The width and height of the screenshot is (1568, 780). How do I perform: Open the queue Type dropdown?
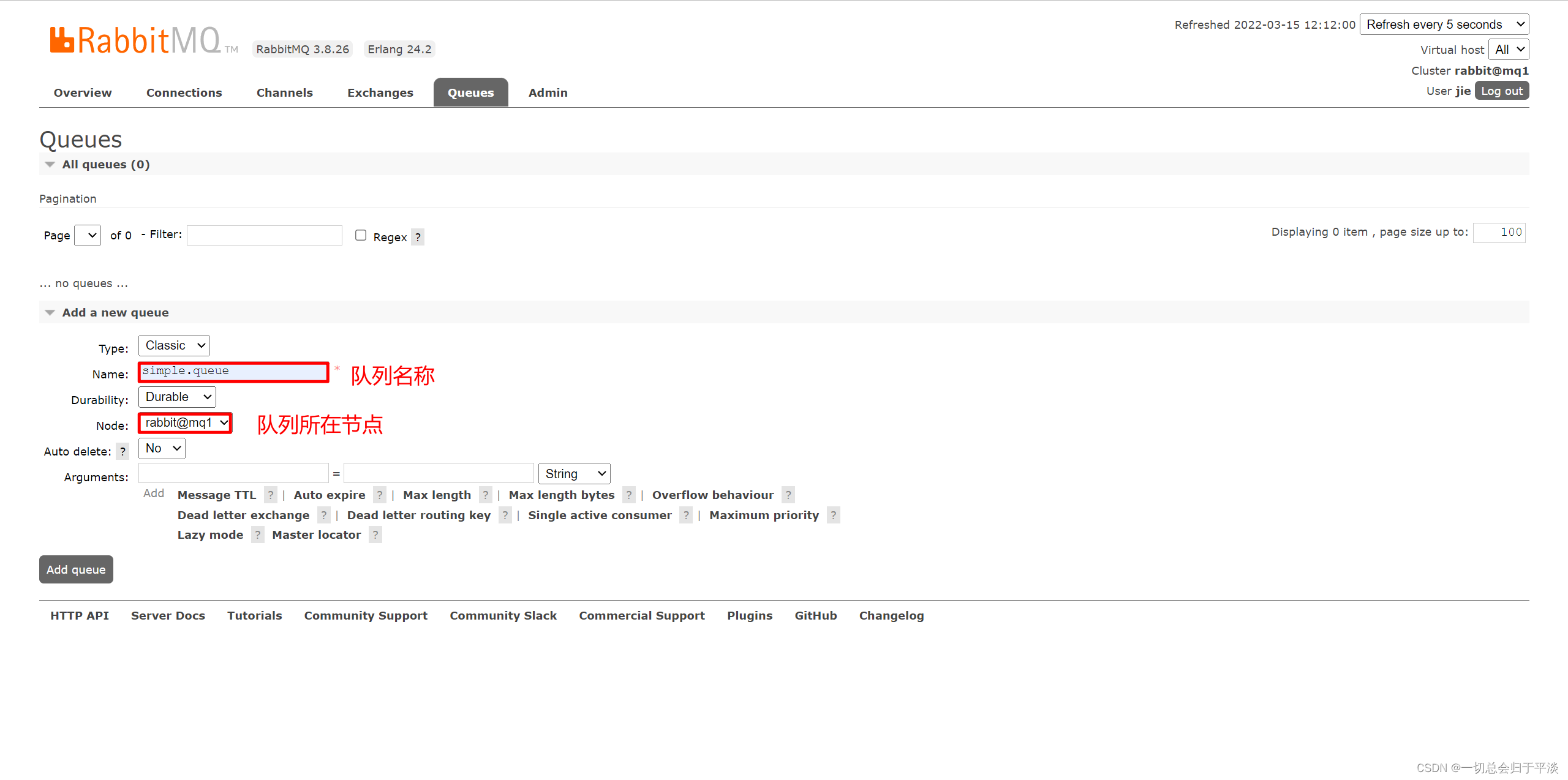174,345
